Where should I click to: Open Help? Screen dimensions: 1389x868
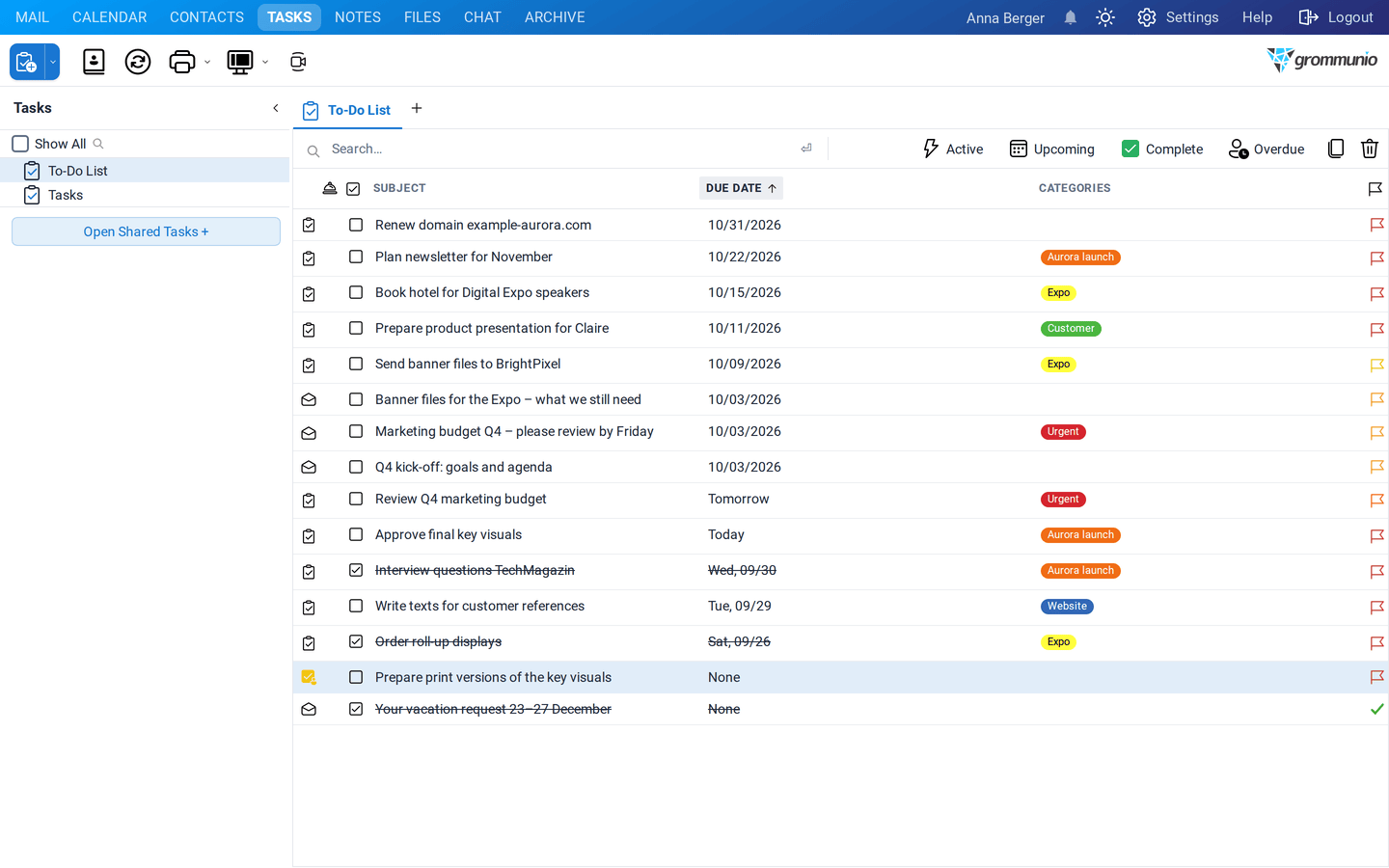[x=1257, y=17]
